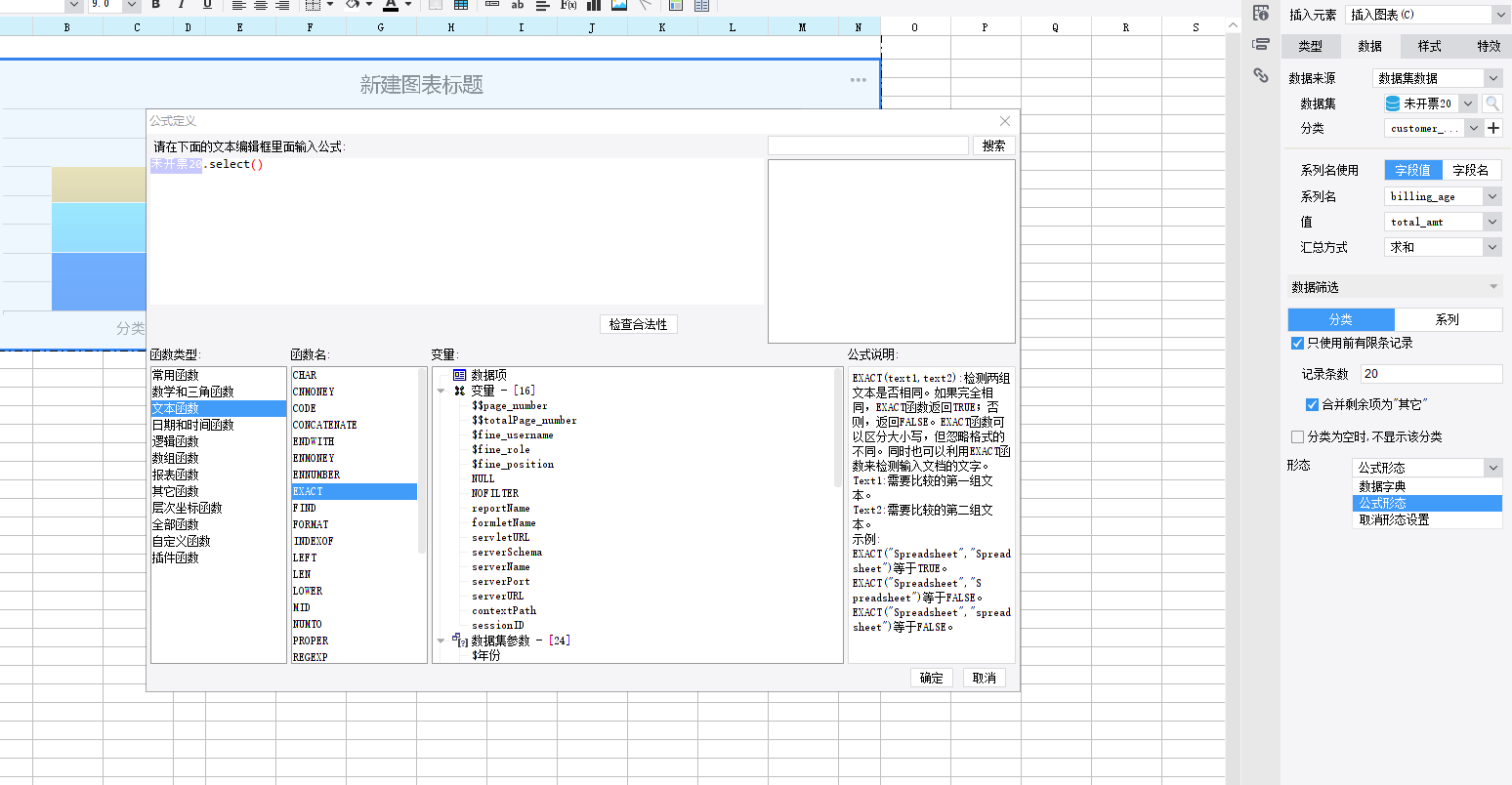This screenshot has width=1512, height=785.
Task: Toggle underline formatting in the toolbar
Action: pos(207,5)
